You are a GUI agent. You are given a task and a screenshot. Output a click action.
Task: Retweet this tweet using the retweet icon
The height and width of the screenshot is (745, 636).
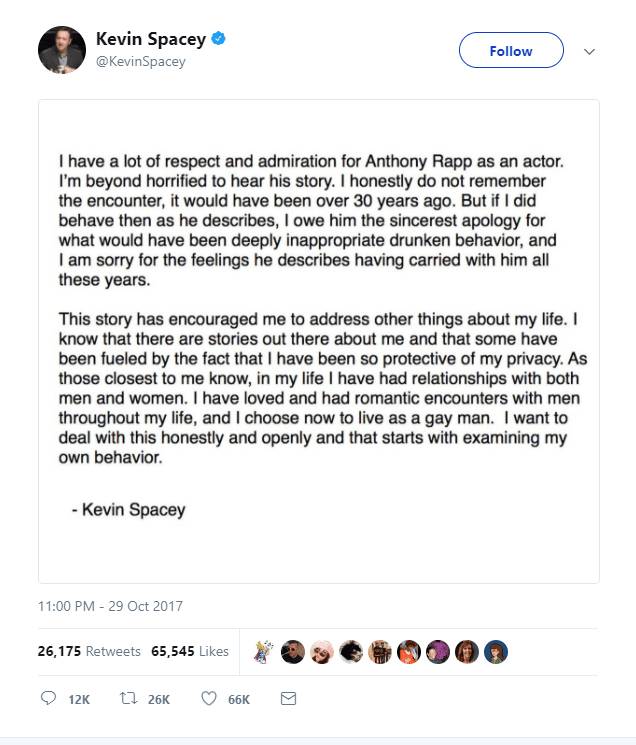coord(127,699)
